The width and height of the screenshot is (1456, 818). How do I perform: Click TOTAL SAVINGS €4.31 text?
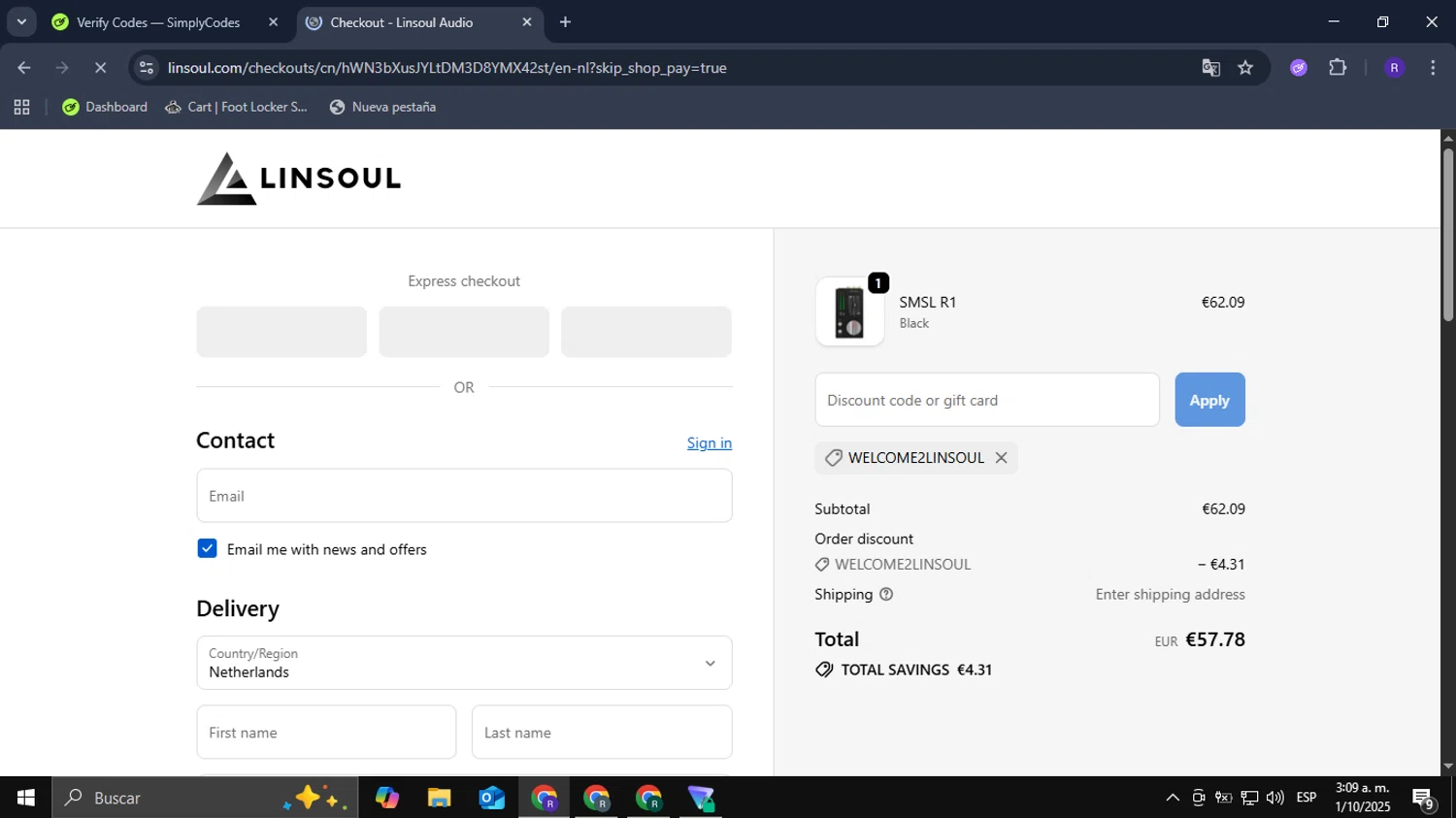tap(916, 670)
